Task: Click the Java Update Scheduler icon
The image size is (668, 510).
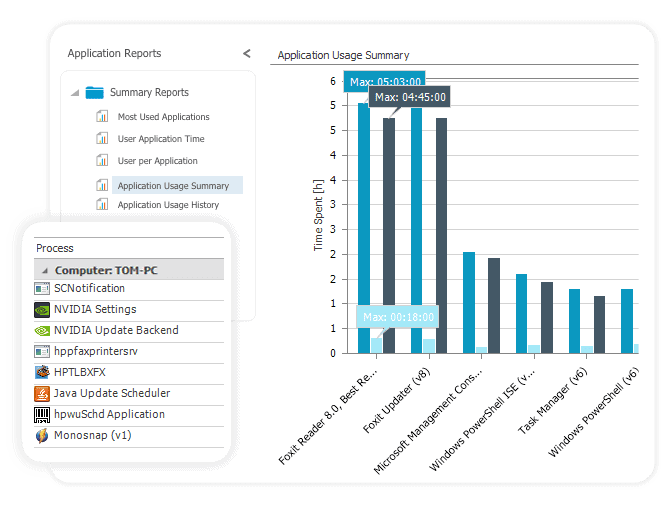Action: click(42, 393)
